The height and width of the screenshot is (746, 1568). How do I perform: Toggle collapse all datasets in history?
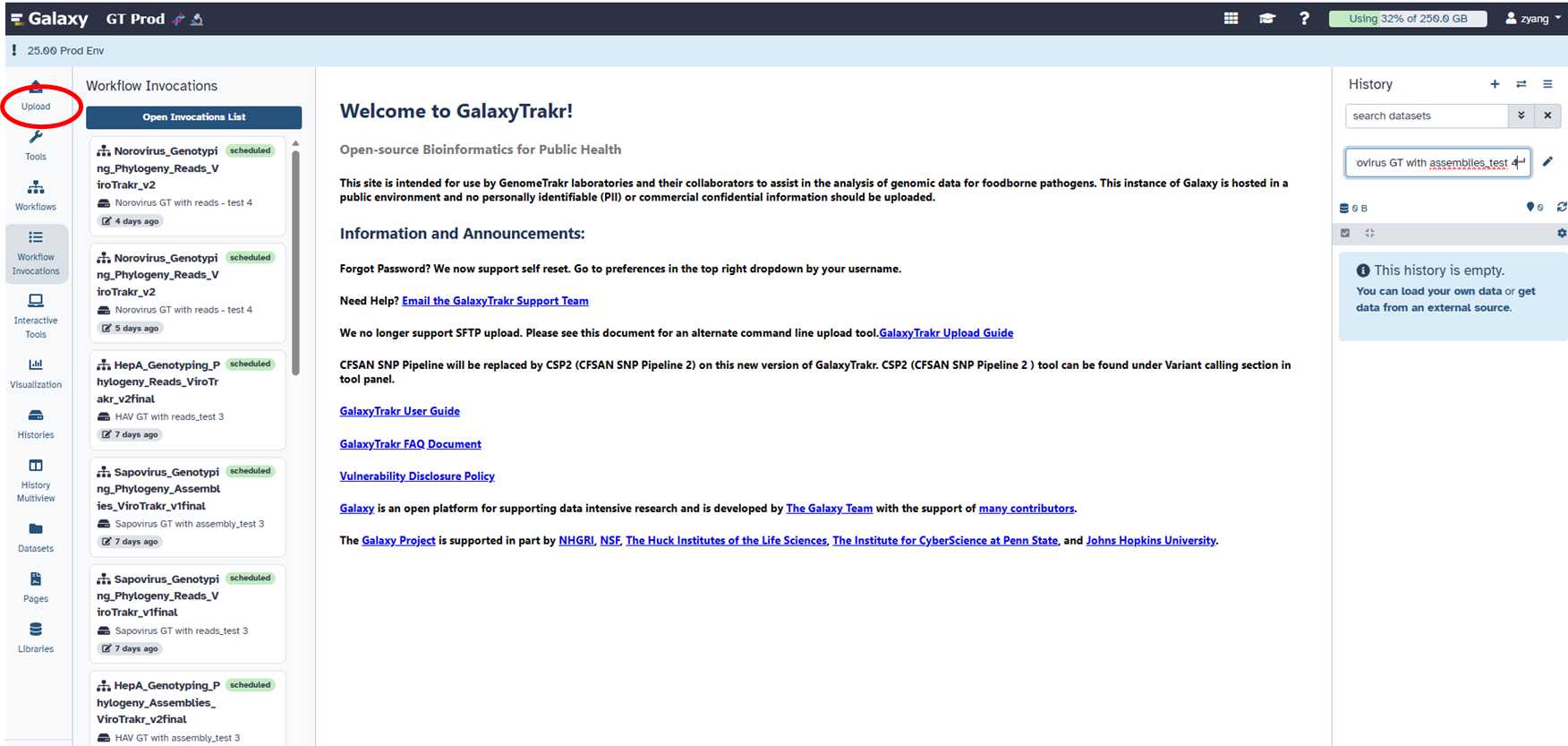[x=1369, y=233]
